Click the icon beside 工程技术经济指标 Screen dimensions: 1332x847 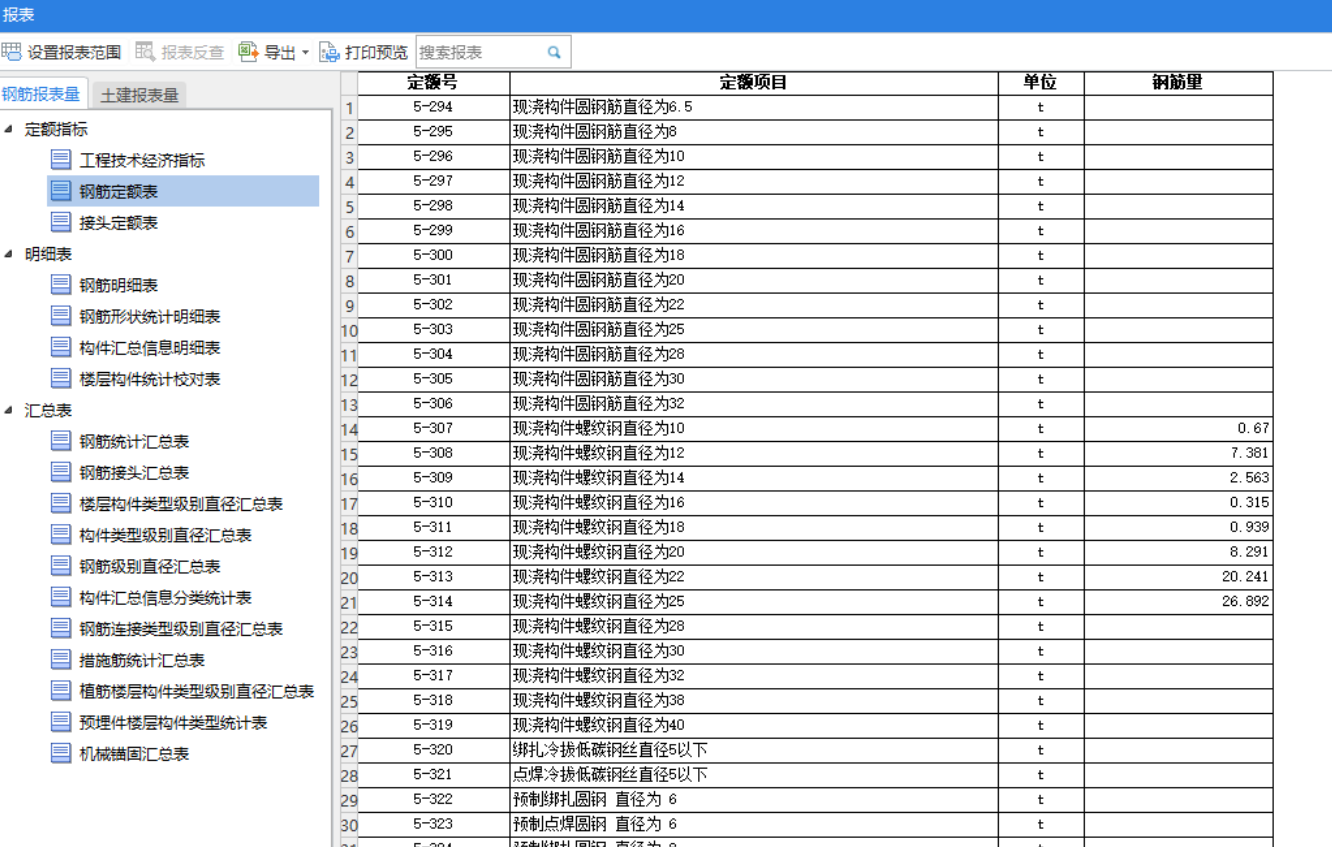[61, 159]
